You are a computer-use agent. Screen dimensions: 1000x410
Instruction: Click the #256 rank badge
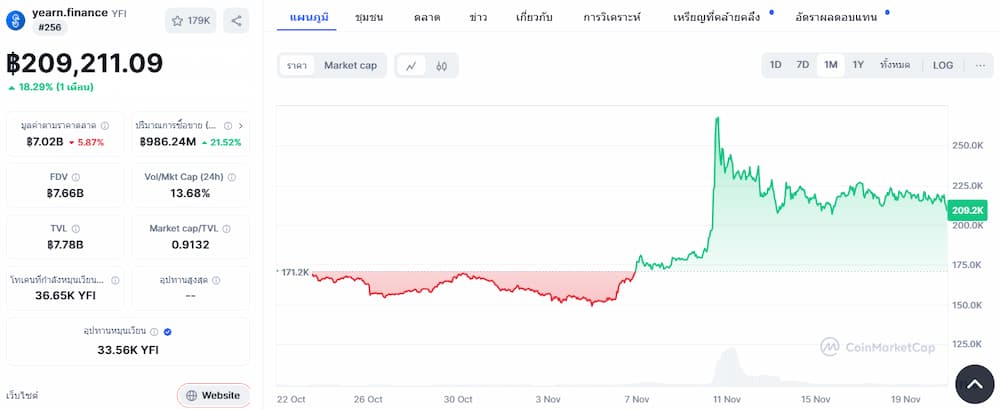[x=49, y=27]
